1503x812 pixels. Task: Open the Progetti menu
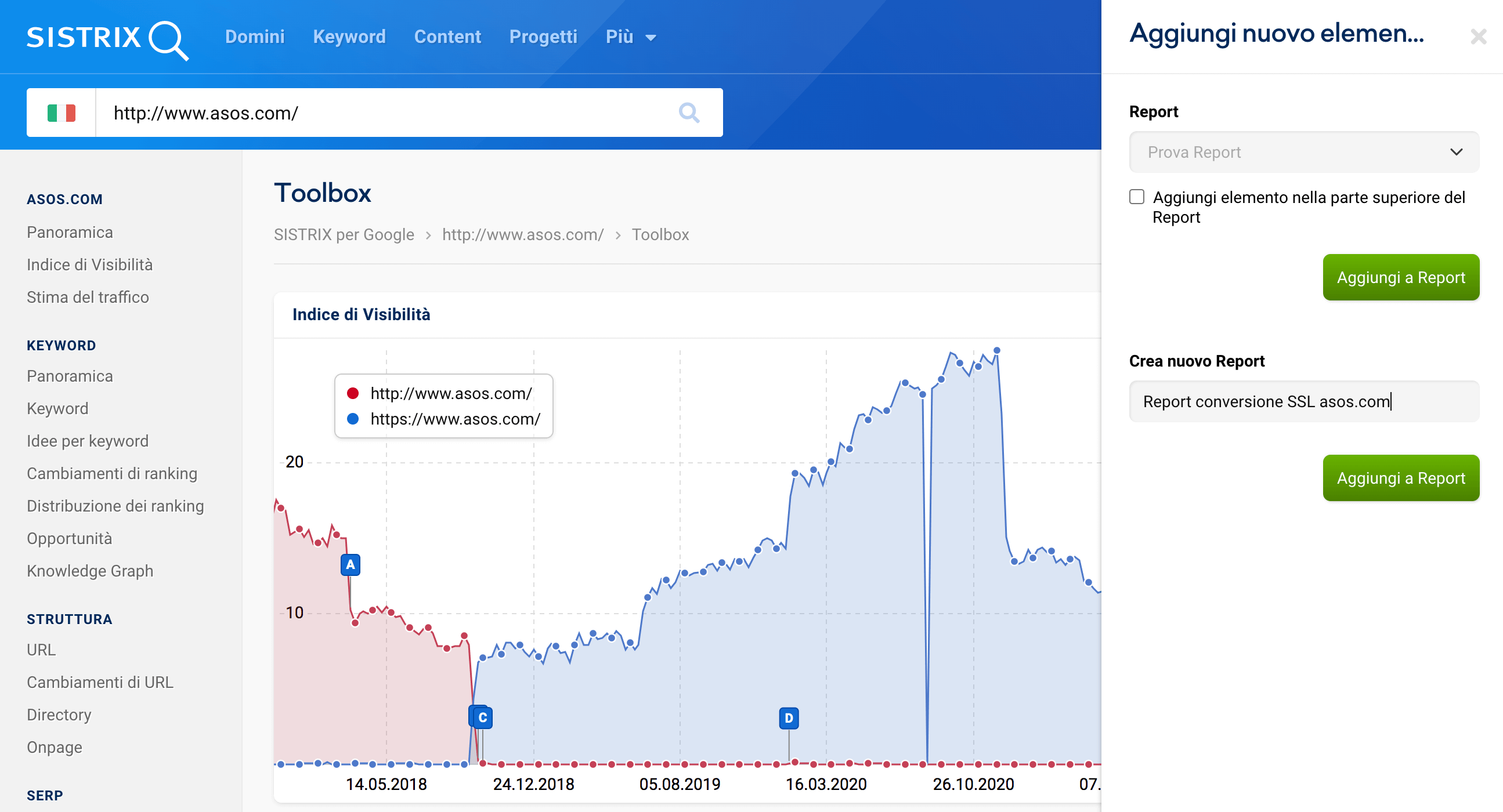(543, 37)
